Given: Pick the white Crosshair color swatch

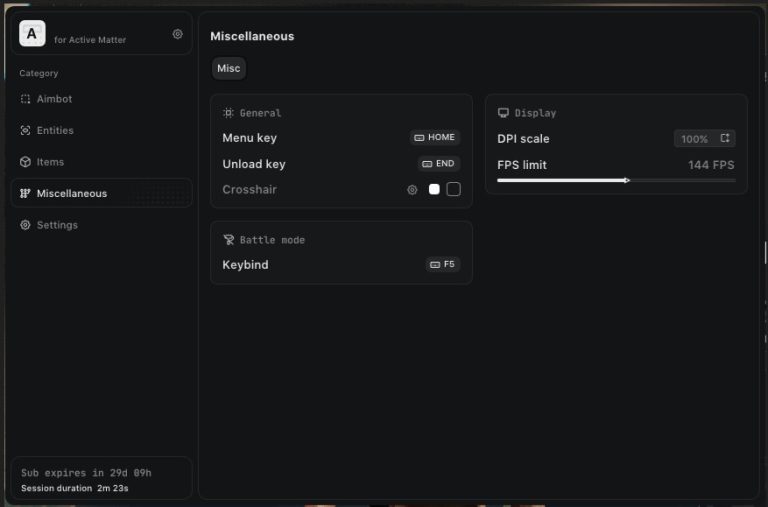Looking at the screenshot, I should (434, 190).
